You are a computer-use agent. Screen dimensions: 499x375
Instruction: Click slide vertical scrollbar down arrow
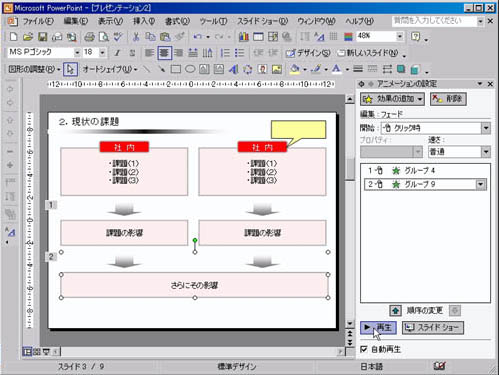point(350,323)
